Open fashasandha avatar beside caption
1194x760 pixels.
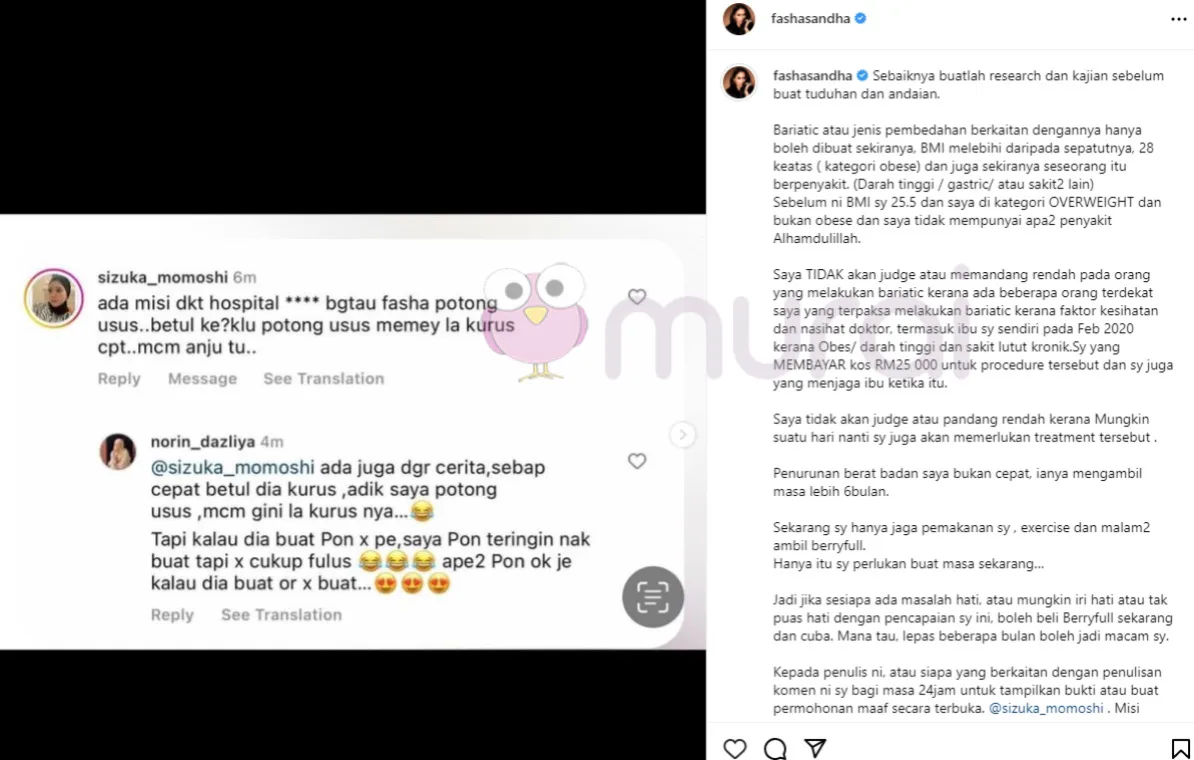click(739, 82)
